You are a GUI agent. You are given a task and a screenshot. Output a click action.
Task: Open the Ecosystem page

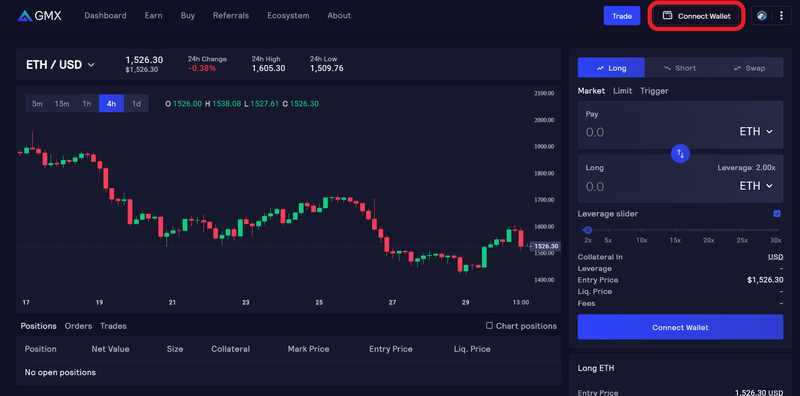[288, 16]
